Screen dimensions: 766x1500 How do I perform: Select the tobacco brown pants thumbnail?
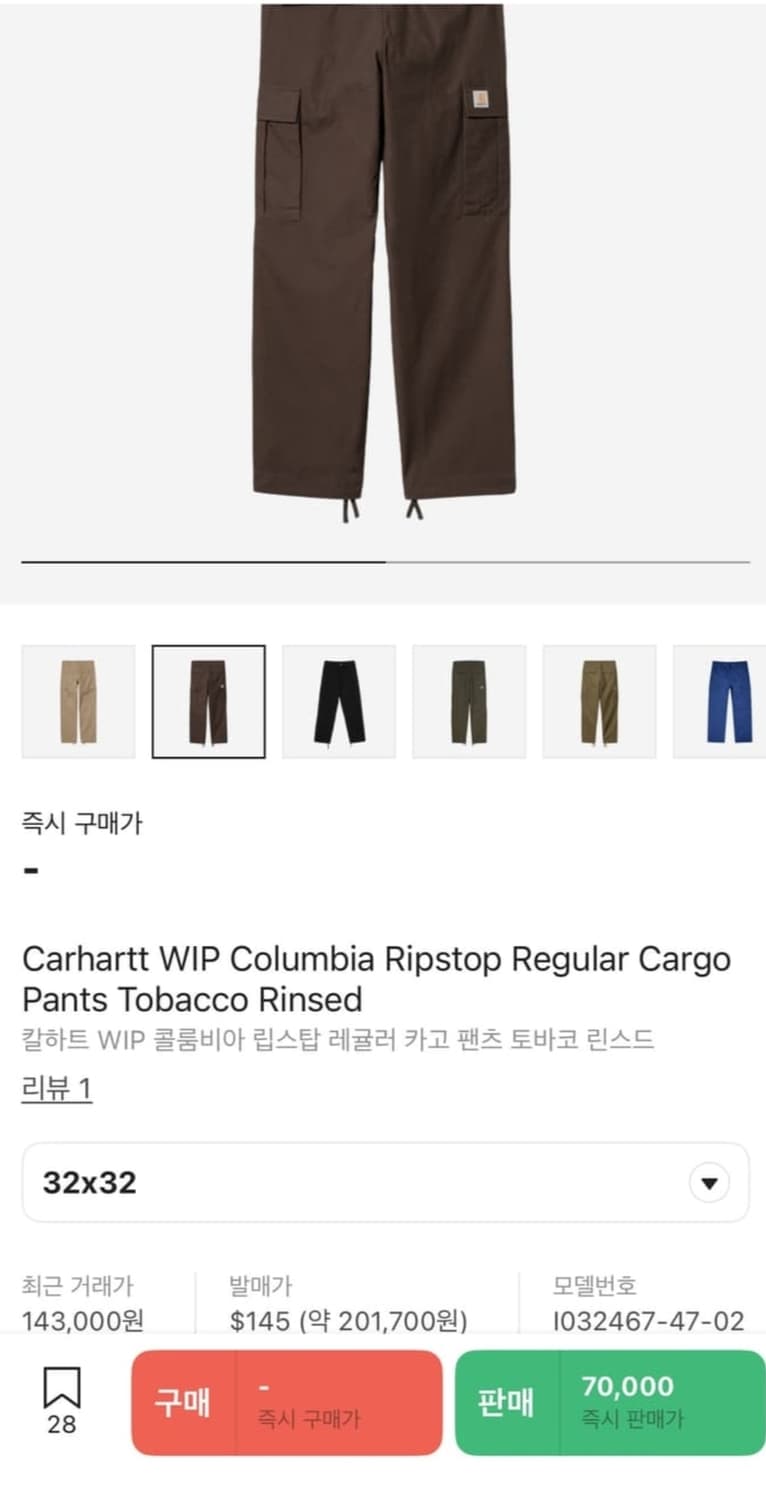tap(208, 701)
